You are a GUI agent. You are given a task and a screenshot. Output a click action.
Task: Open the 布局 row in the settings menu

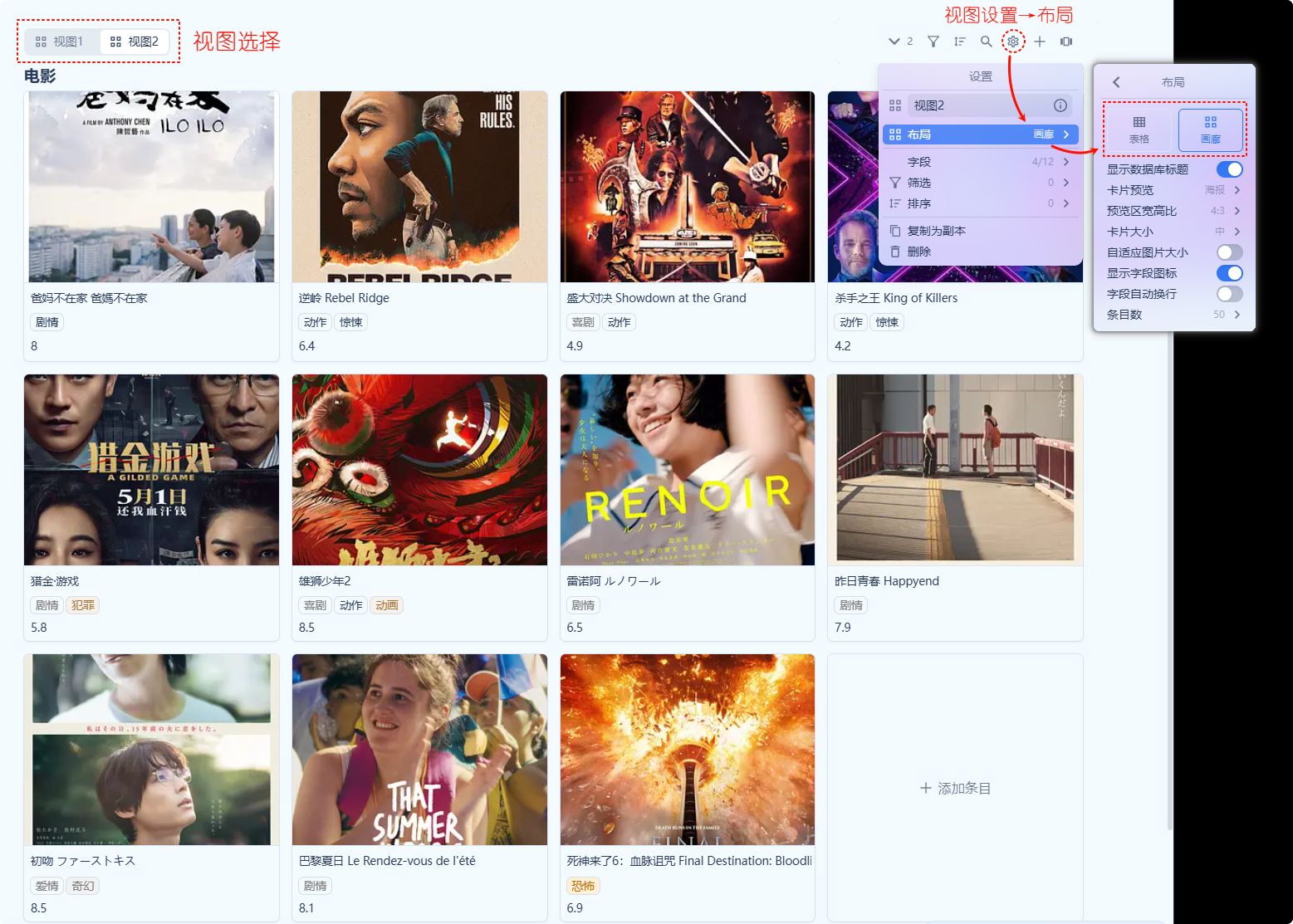(x=981, y=134)
